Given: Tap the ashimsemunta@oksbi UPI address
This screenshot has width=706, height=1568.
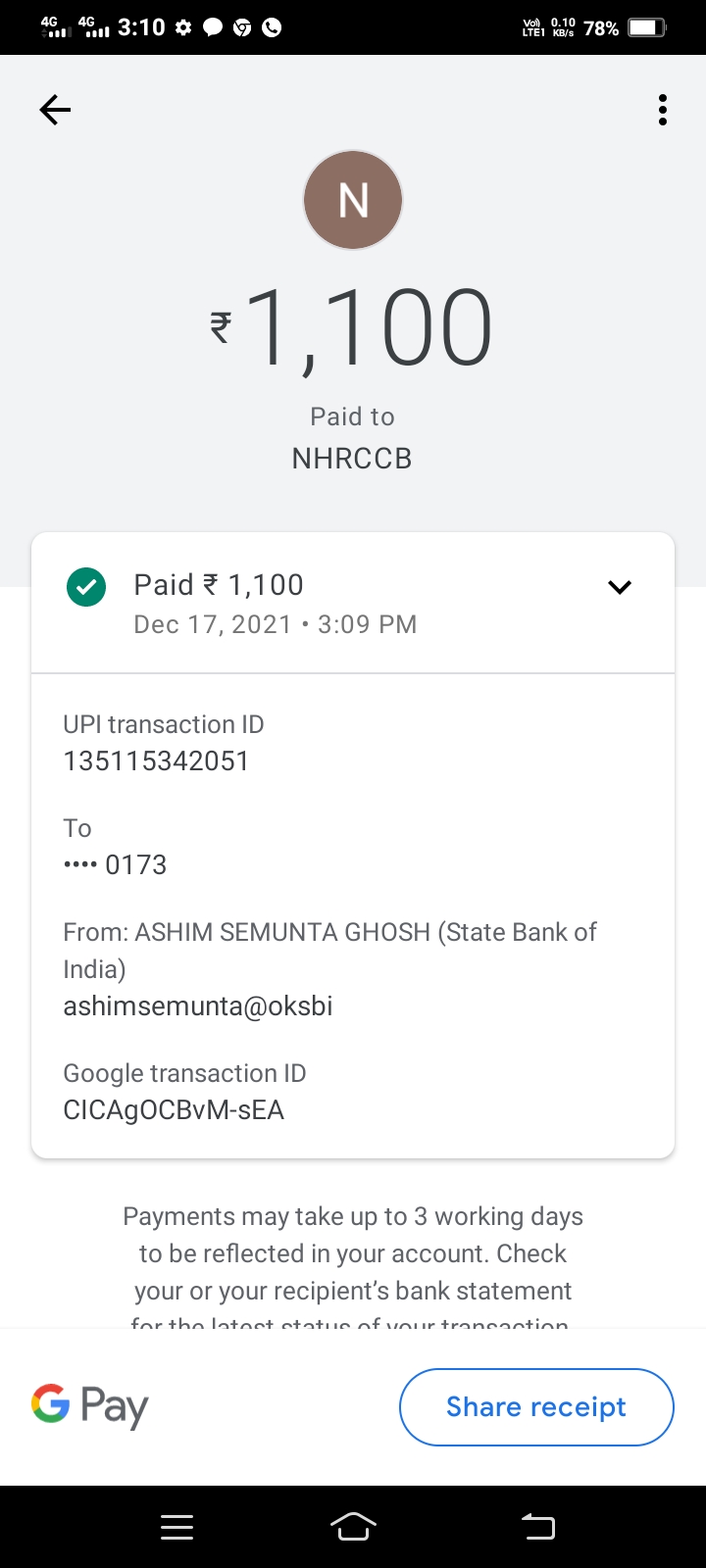Looking at the screenshot, I should click(198, 1006).
